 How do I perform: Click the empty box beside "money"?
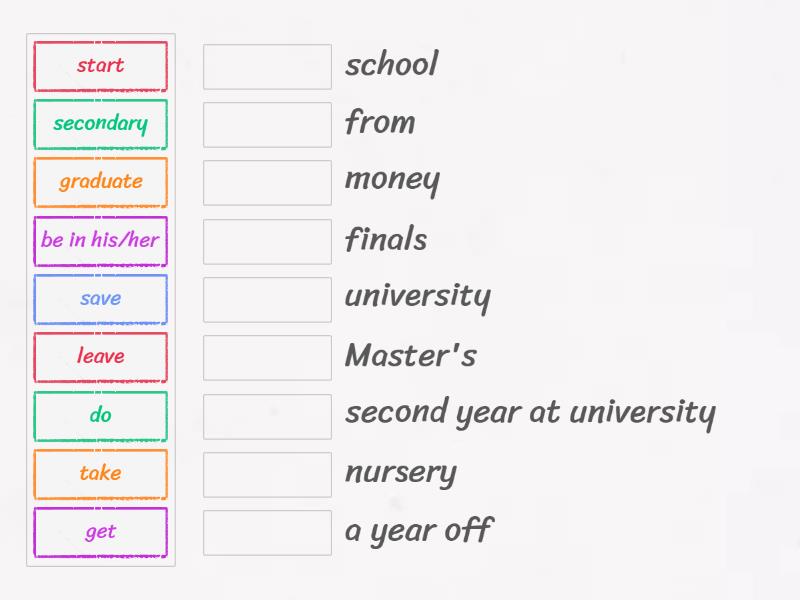pos(267,182)
